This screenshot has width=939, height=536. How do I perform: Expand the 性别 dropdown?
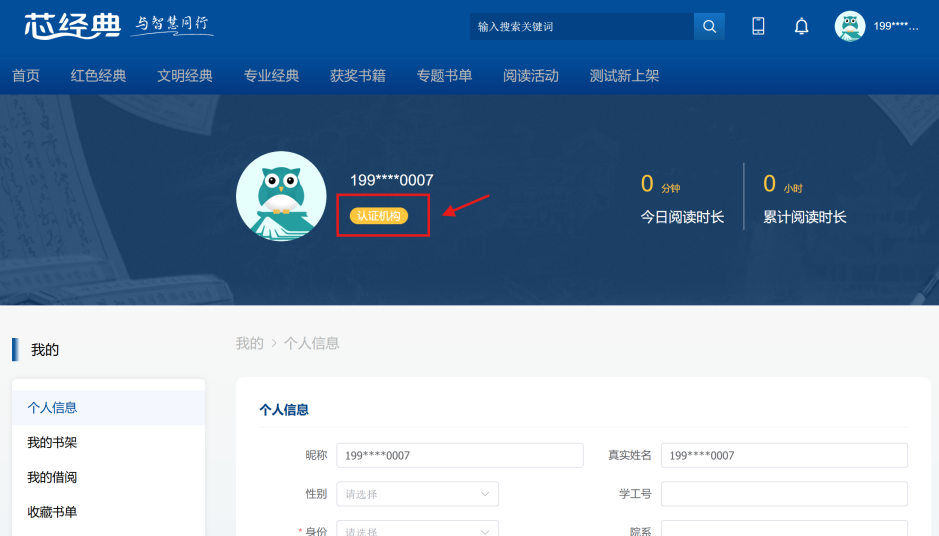[417, 494]
